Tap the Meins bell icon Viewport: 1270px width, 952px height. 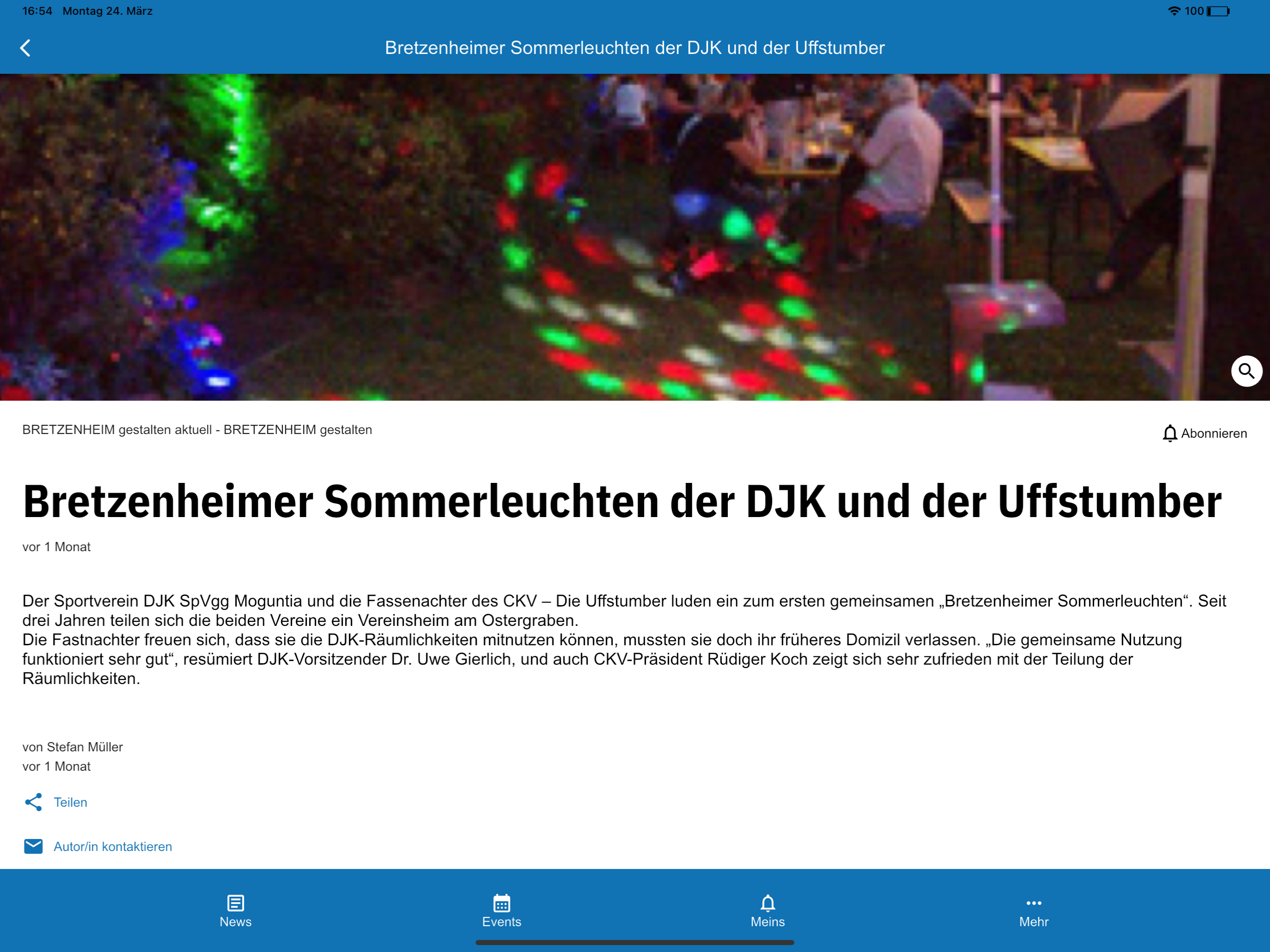(x=767, y=903)
